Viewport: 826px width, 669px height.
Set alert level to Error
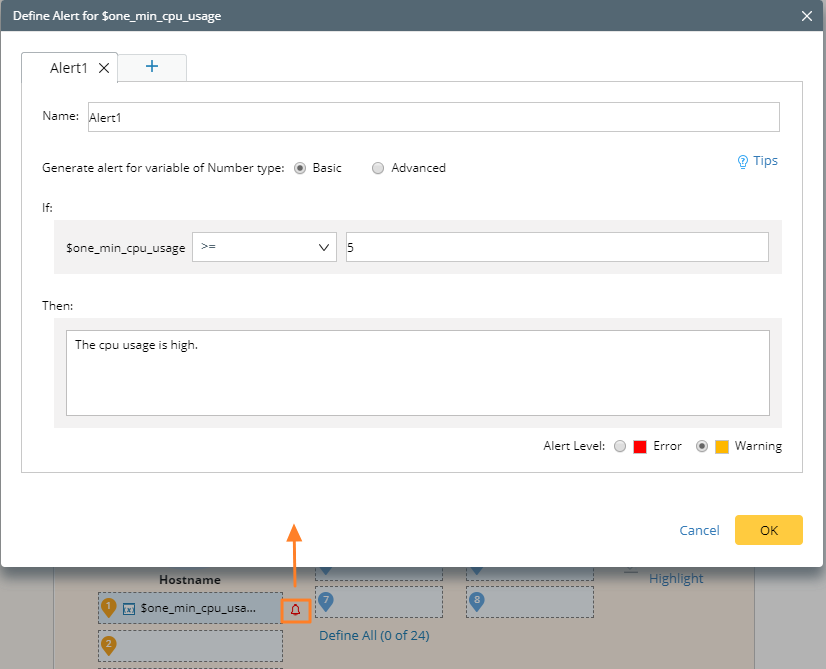620,446
